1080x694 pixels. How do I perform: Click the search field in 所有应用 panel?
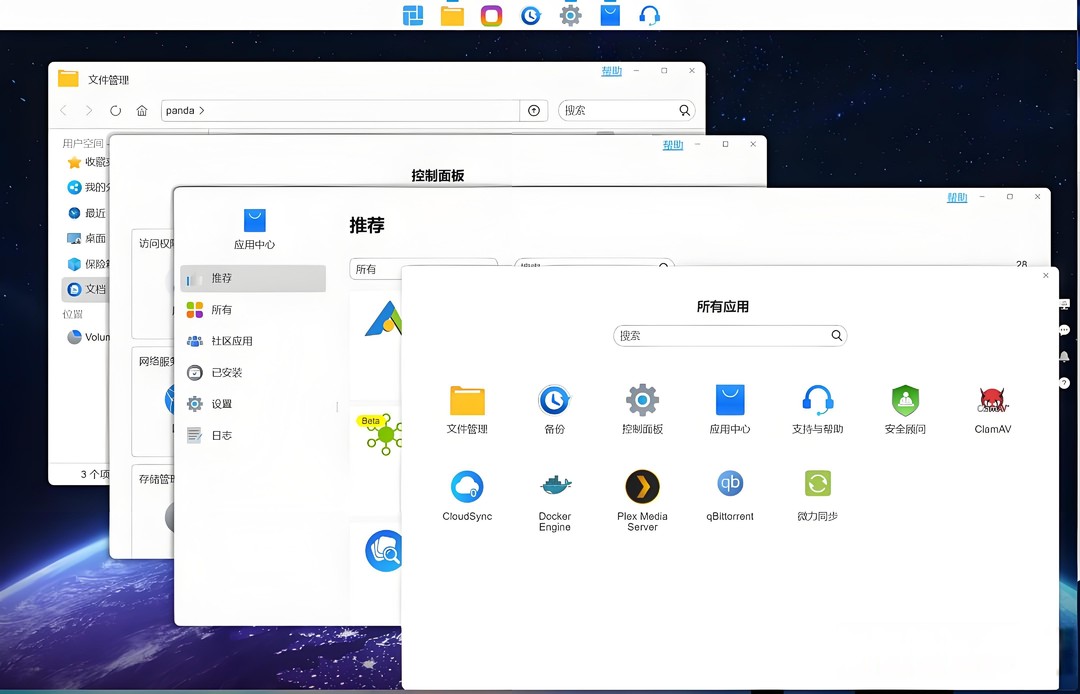pos(730,335)
